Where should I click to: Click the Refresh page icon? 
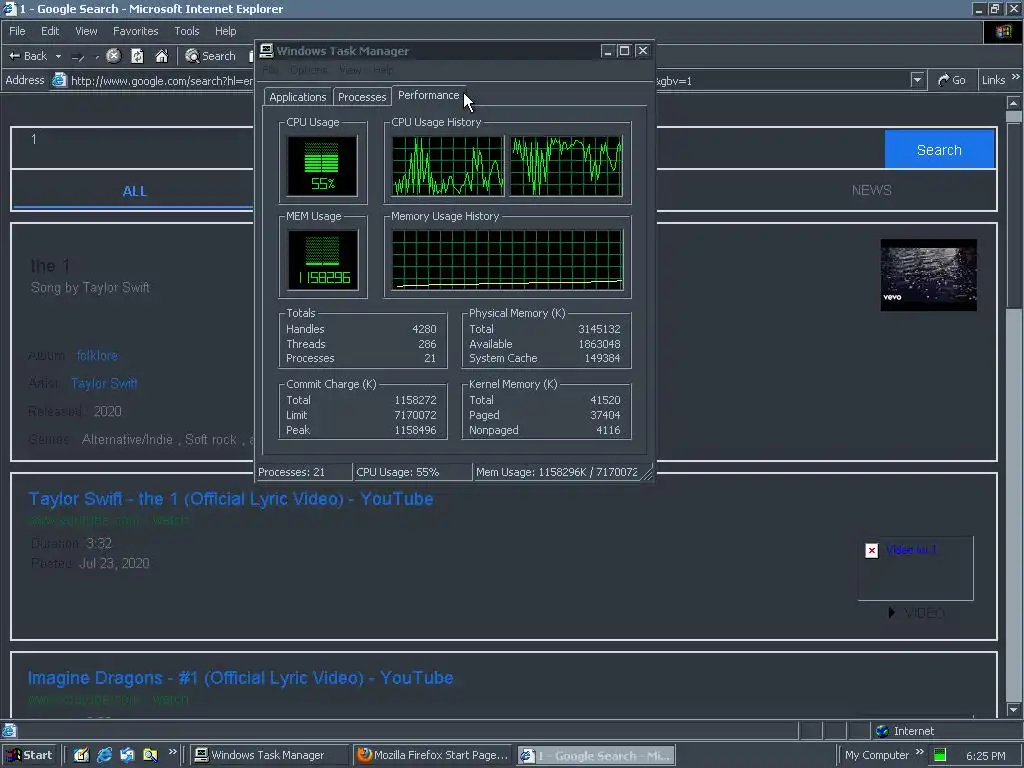pyautogui.click(x=137, y=56)
